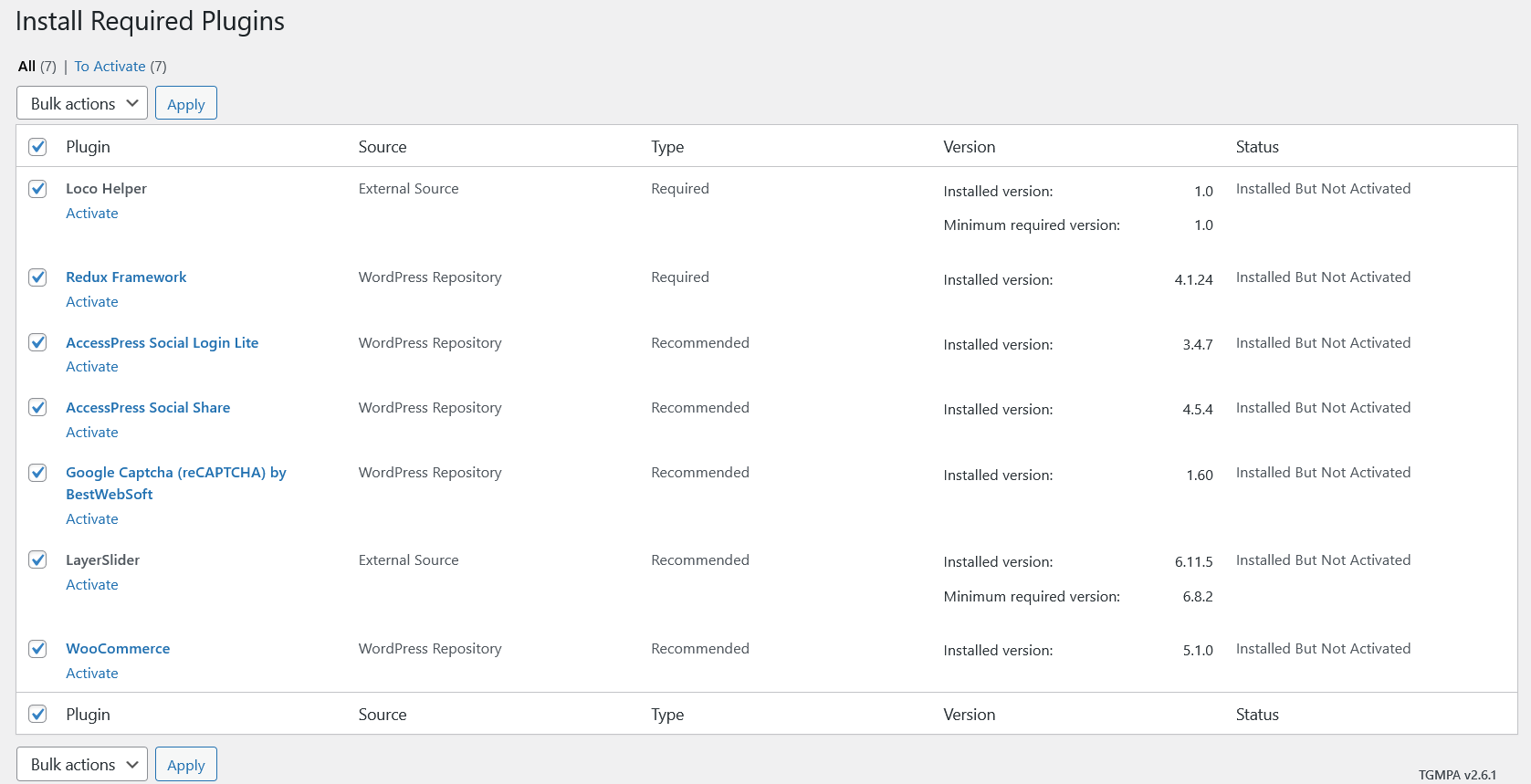
Task: Click the Install Required Plugins heading
Action: [150, 21]
